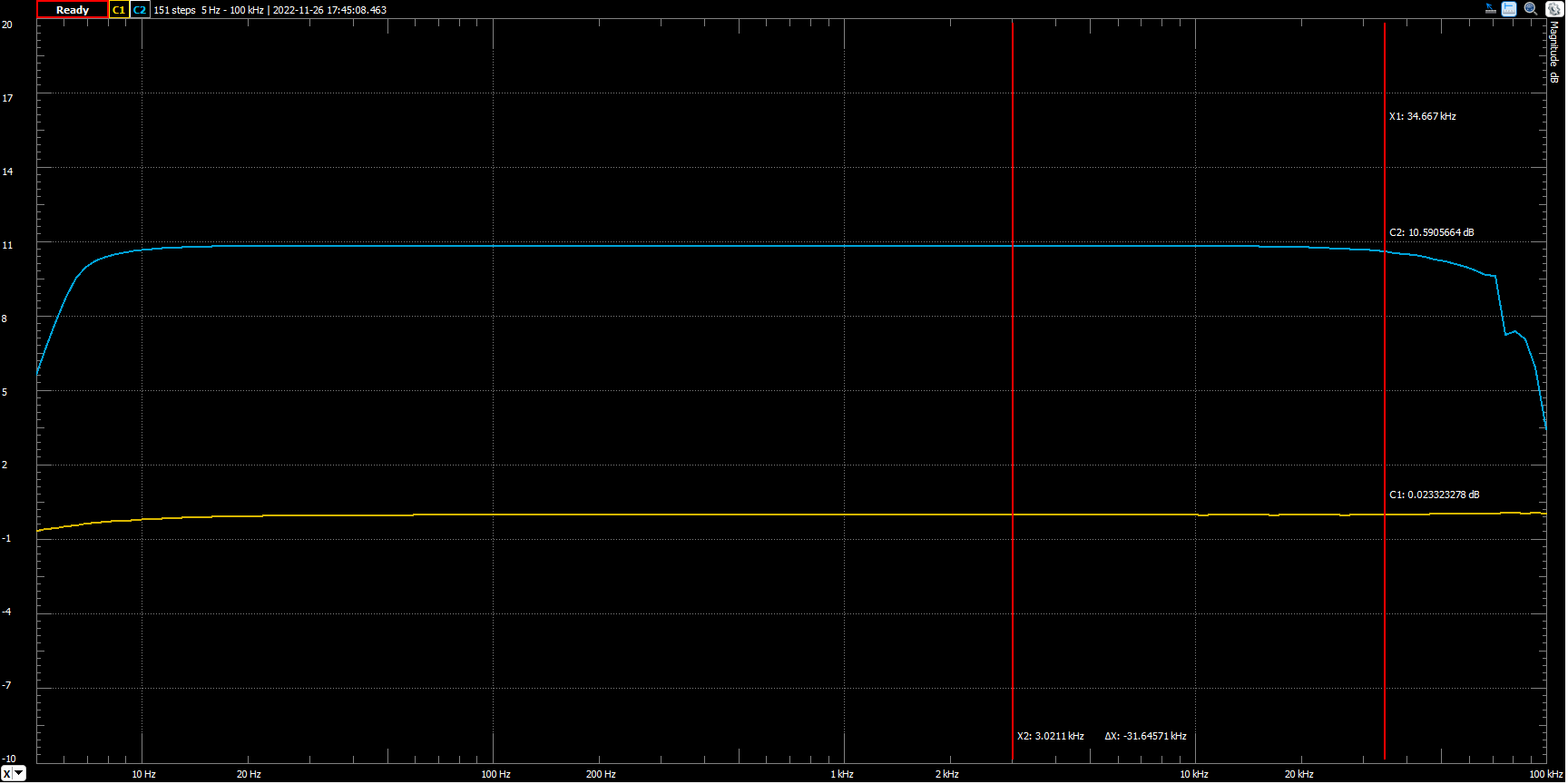Toggle channel C2 trace visibility
Screen dimensions: 1568x784
pyautogui.click(x=140, y=10)
